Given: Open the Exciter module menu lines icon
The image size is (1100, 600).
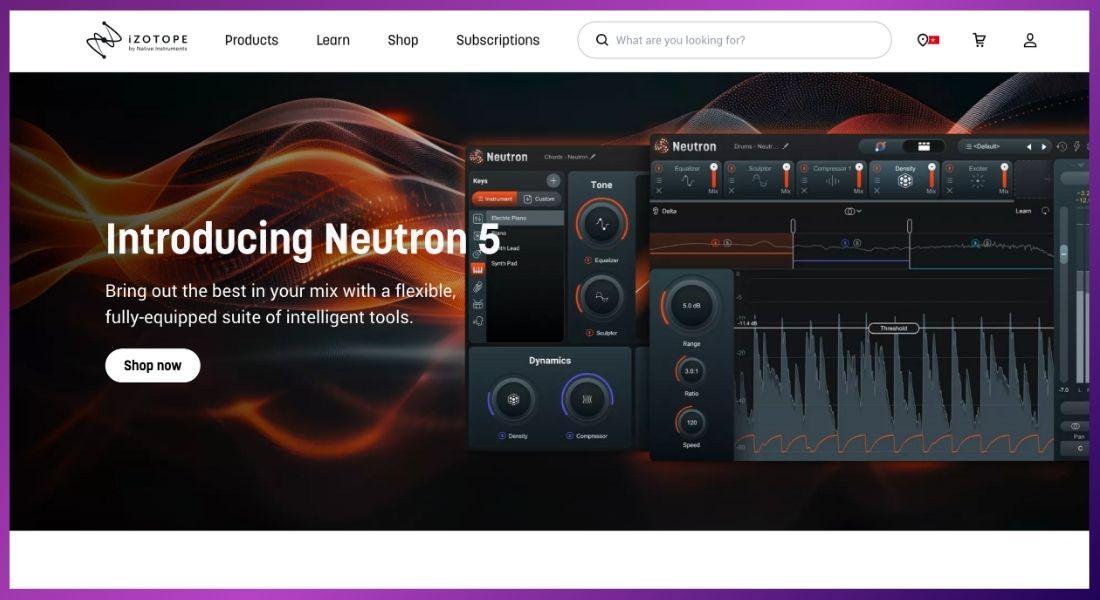Looking at the screenshot, I should point(949,180).
